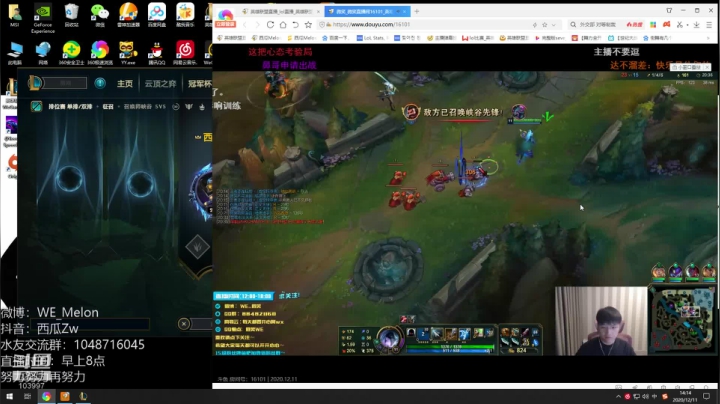Open the 此电脑 (This PC) desktop icon
This screenshot has height=404, width=720.
click(x=14, y=53)
